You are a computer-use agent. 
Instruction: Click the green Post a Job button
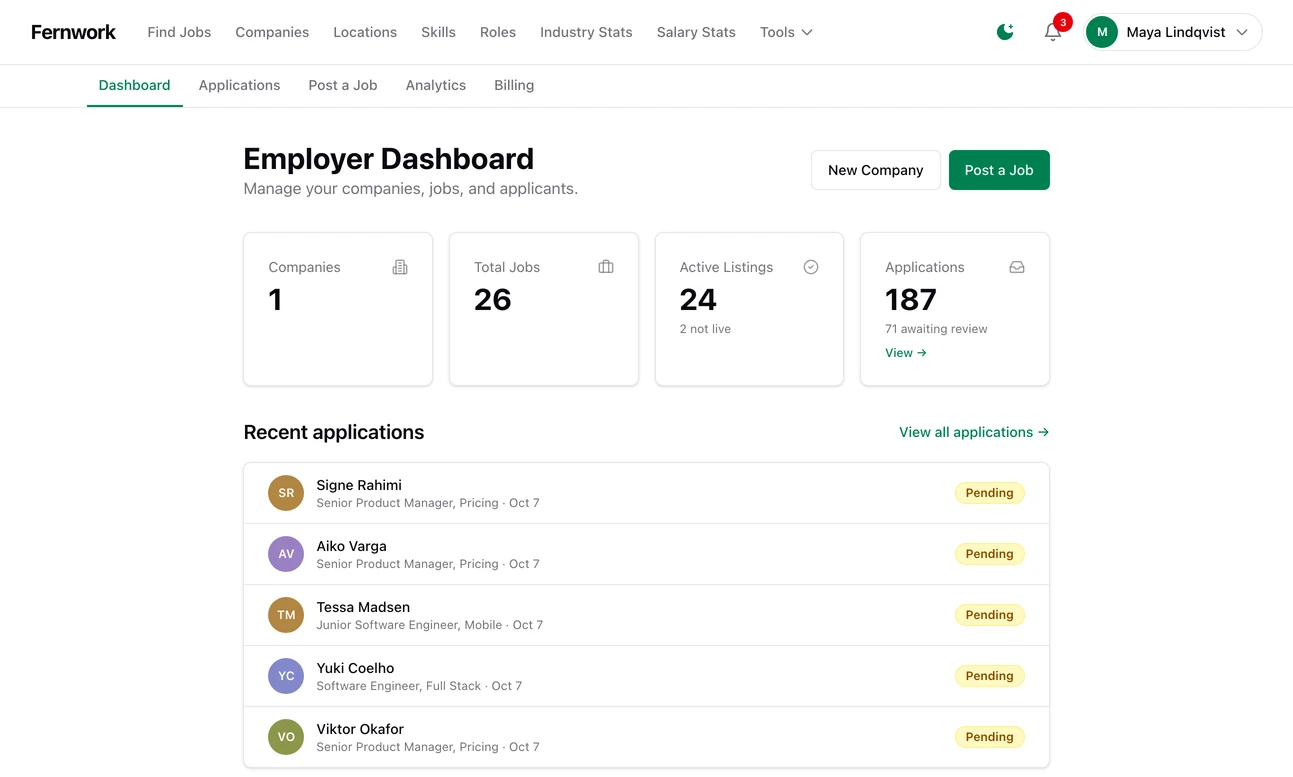[999, 170]
